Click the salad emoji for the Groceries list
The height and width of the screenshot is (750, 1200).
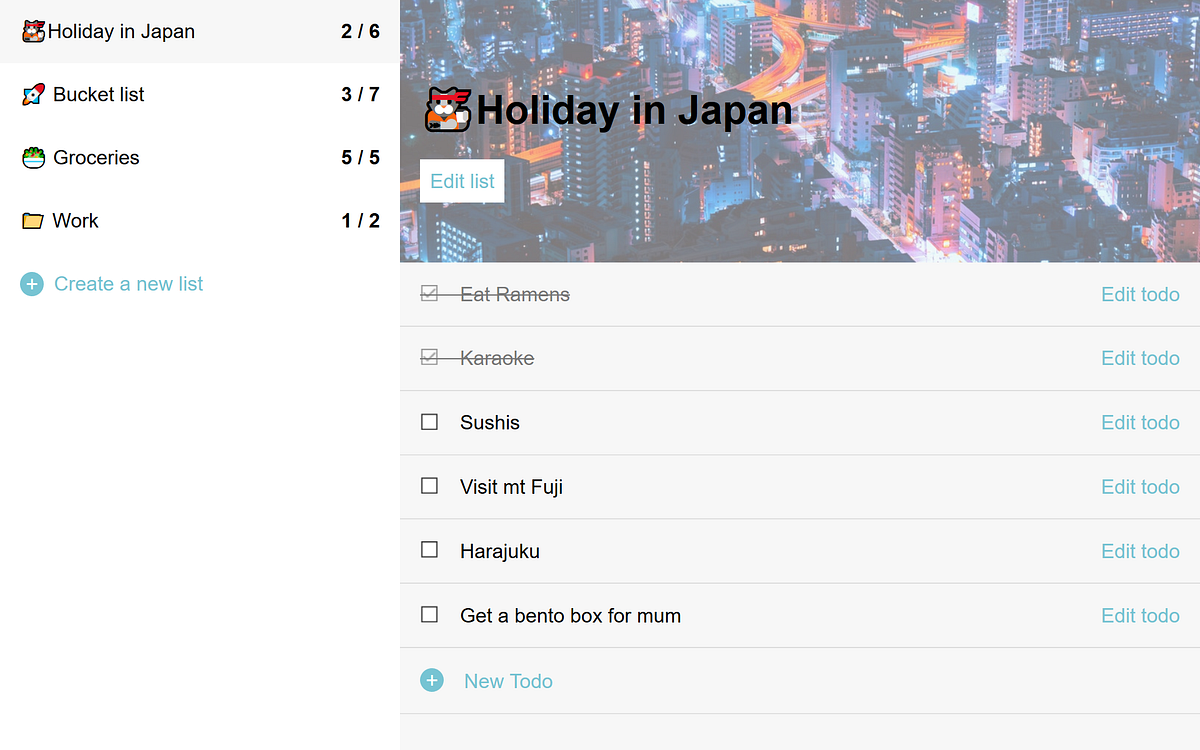pyautogui.click(x=32, y=156)
